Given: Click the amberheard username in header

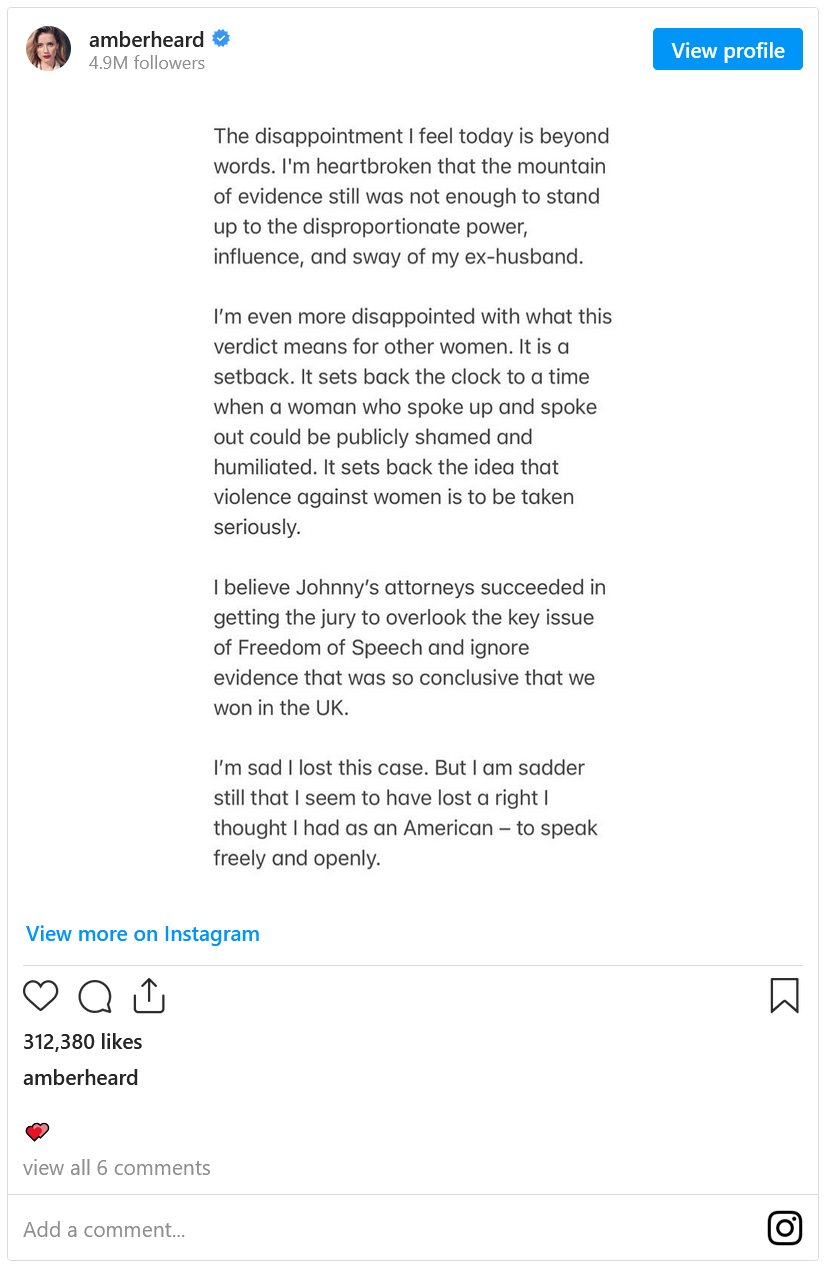Looking at the screenshot, I should [x=146, y=40].
